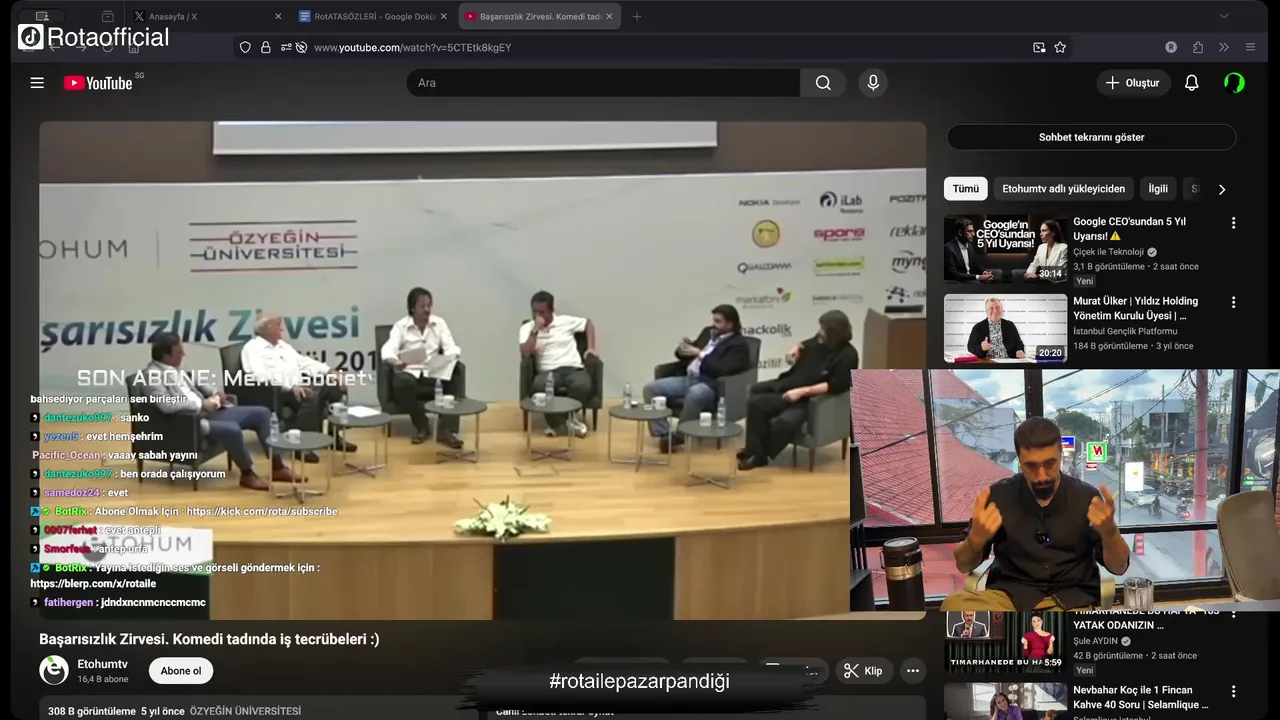
Task: Open more options for Murat Ülker video
Action: point(1233,302)
